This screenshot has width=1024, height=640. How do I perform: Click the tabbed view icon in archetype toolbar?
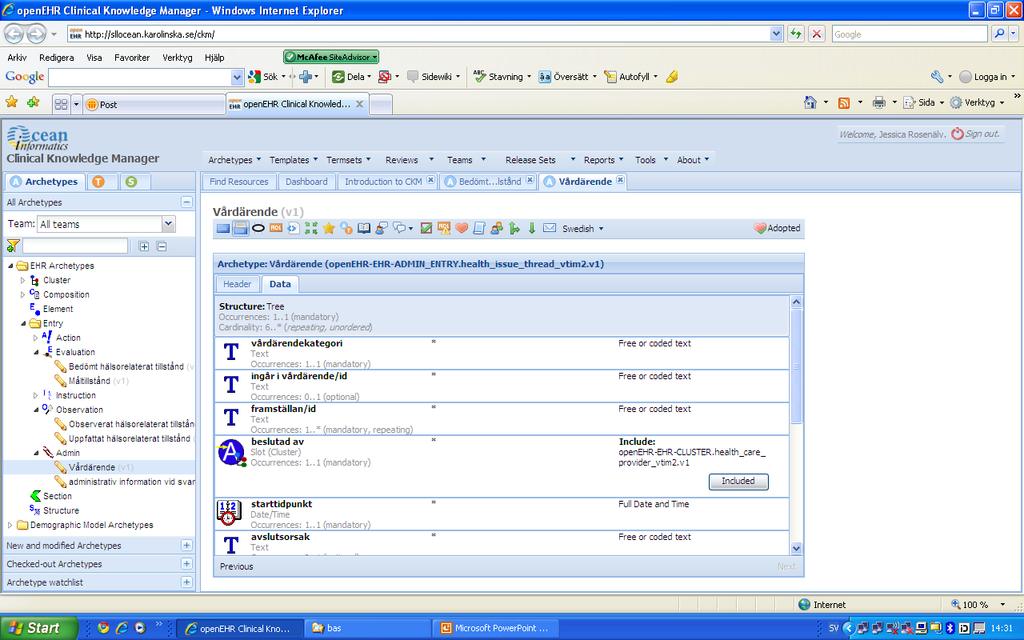(240, 228)
